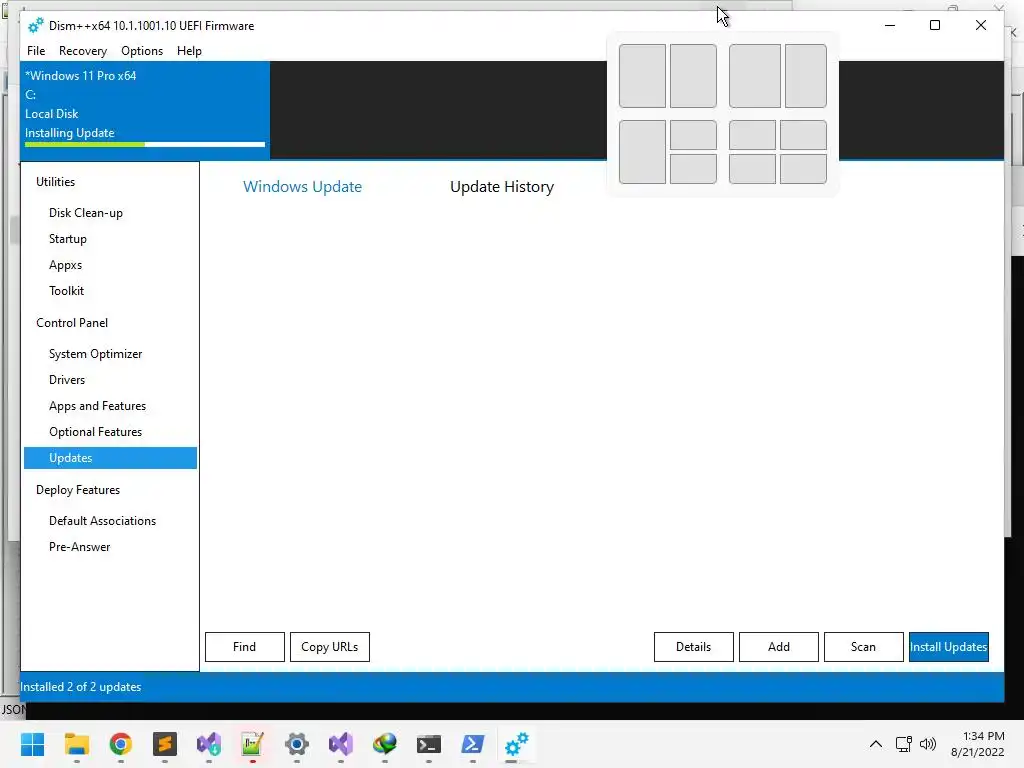Snap window to bottom-right quadrant of four-zone layout
The height and width of the screenshot is (768, 1024).
[803, 168]
